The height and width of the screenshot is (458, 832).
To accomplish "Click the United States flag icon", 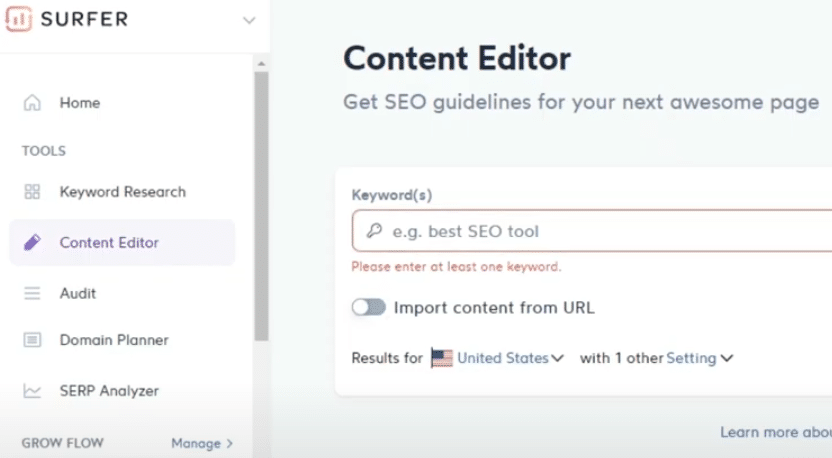I will pyautogui.click(x=441, y=358).
